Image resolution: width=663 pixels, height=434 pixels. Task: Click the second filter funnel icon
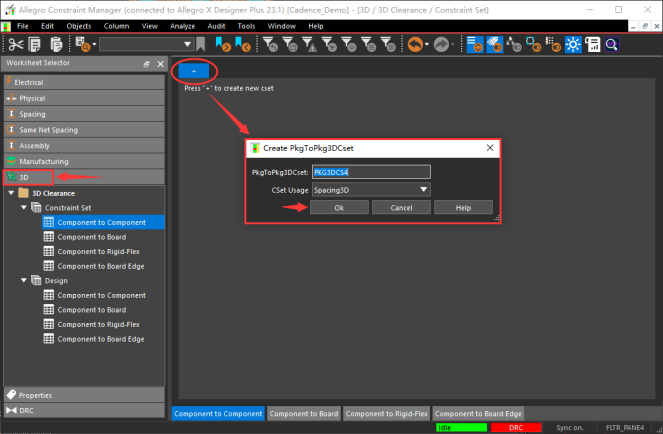(290, 44)
